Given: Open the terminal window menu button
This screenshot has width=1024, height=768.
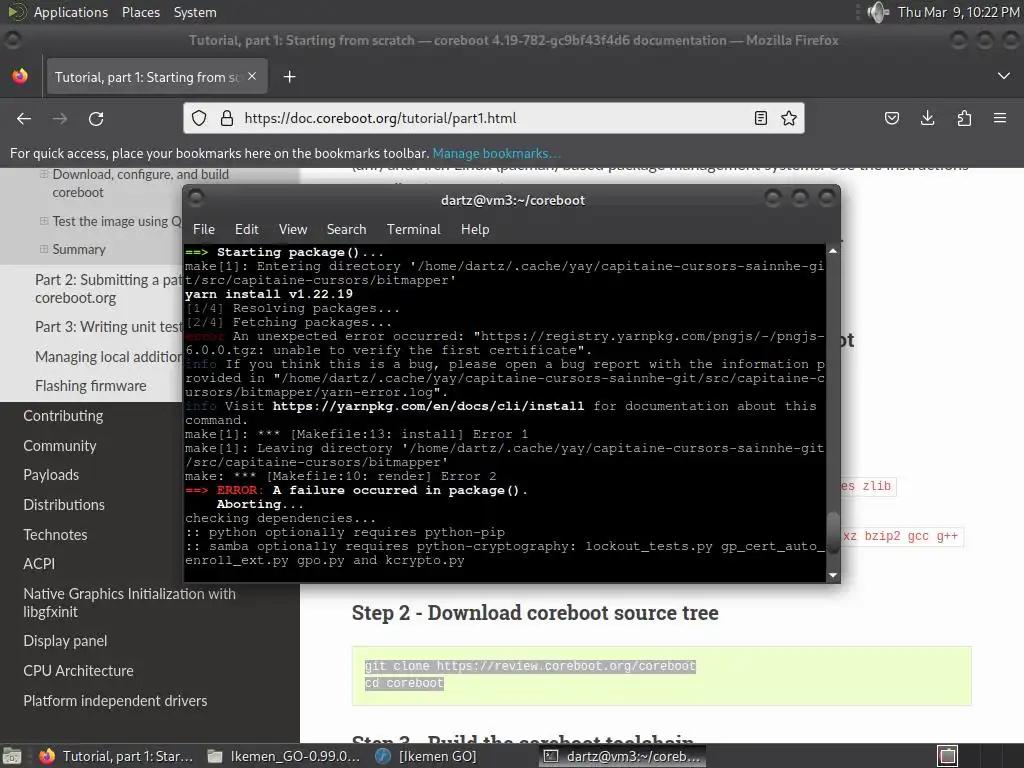Looking at the screenshot, I should [x=196, y=199].
